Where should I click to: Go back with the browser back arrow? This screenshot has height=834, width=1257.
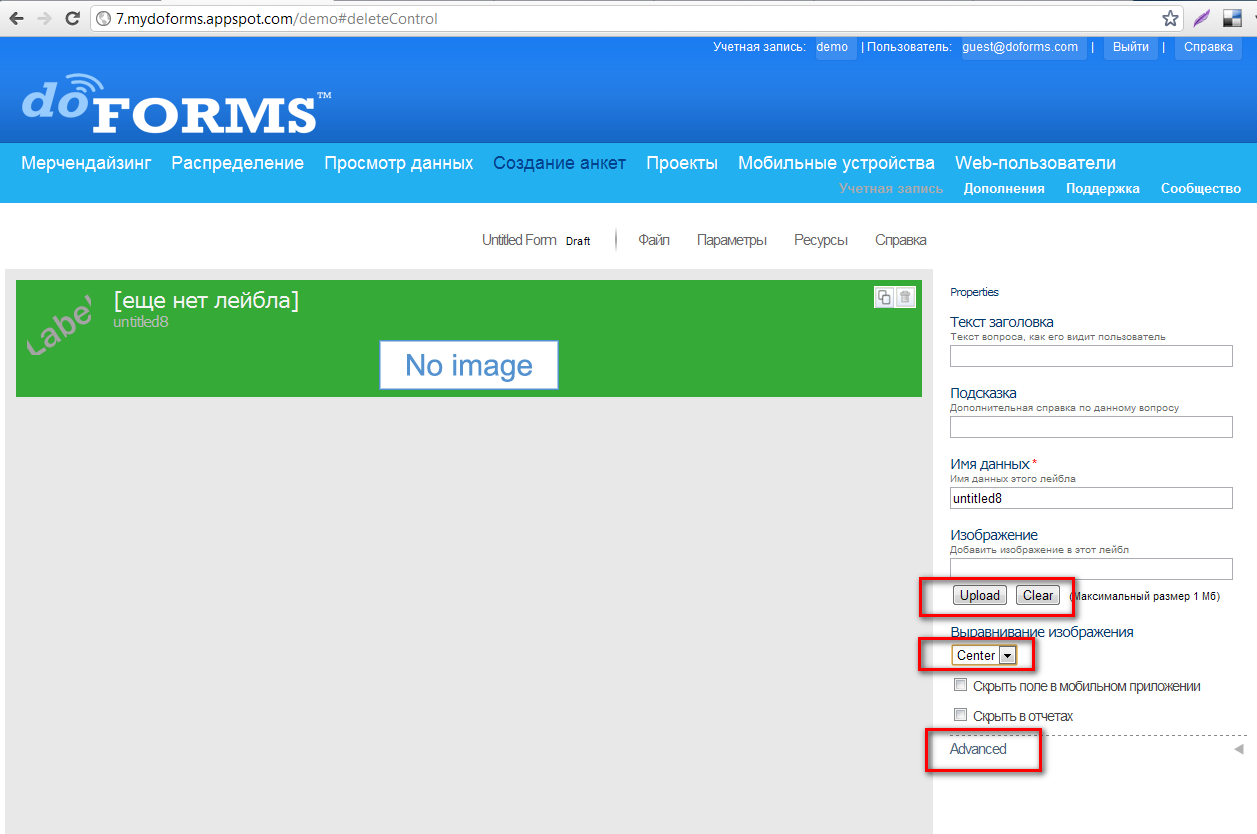[x=17, y=19]
